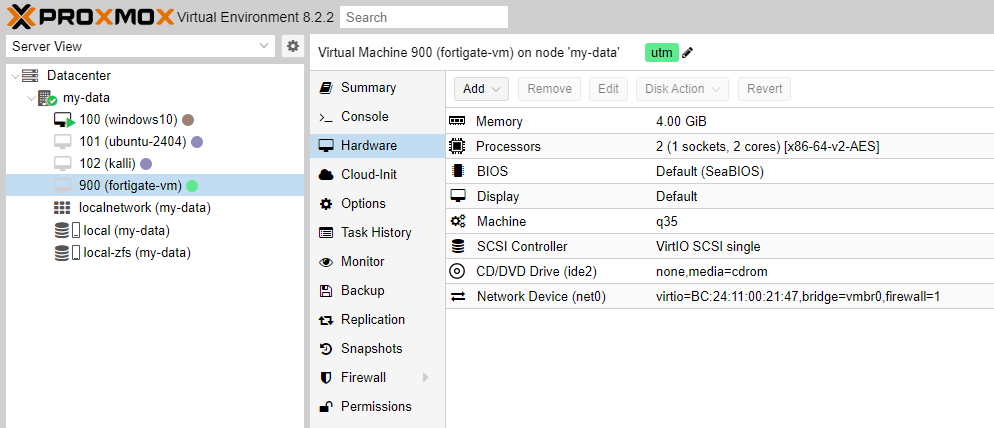The image size is (994, 428).
Task: Select the Hardware tab
Action: tap(377, 146)
